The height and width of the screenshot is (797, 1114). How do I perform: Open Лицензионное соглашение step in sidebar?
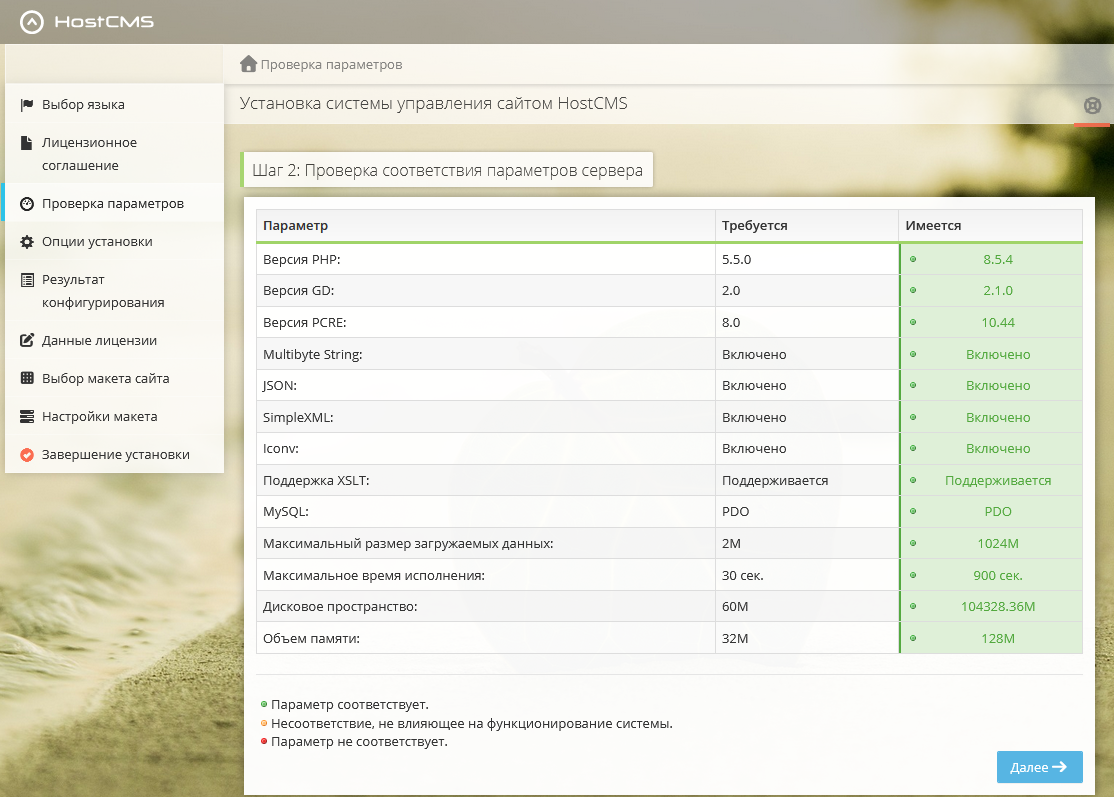[x=114, y=154]
